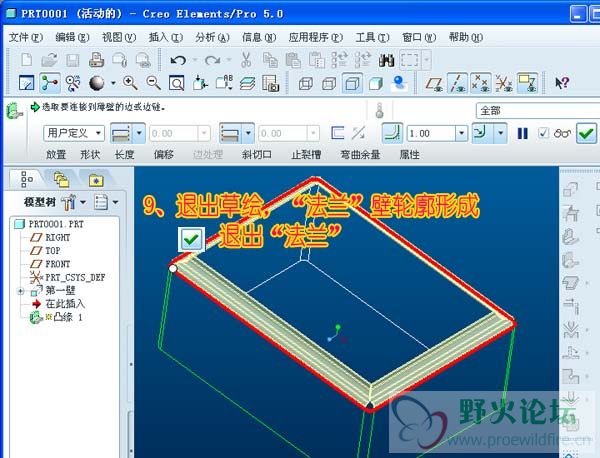Select the folder browser tab
This screenshot has width=600, height=458.
pyautogui.click(x=62, y=179)
